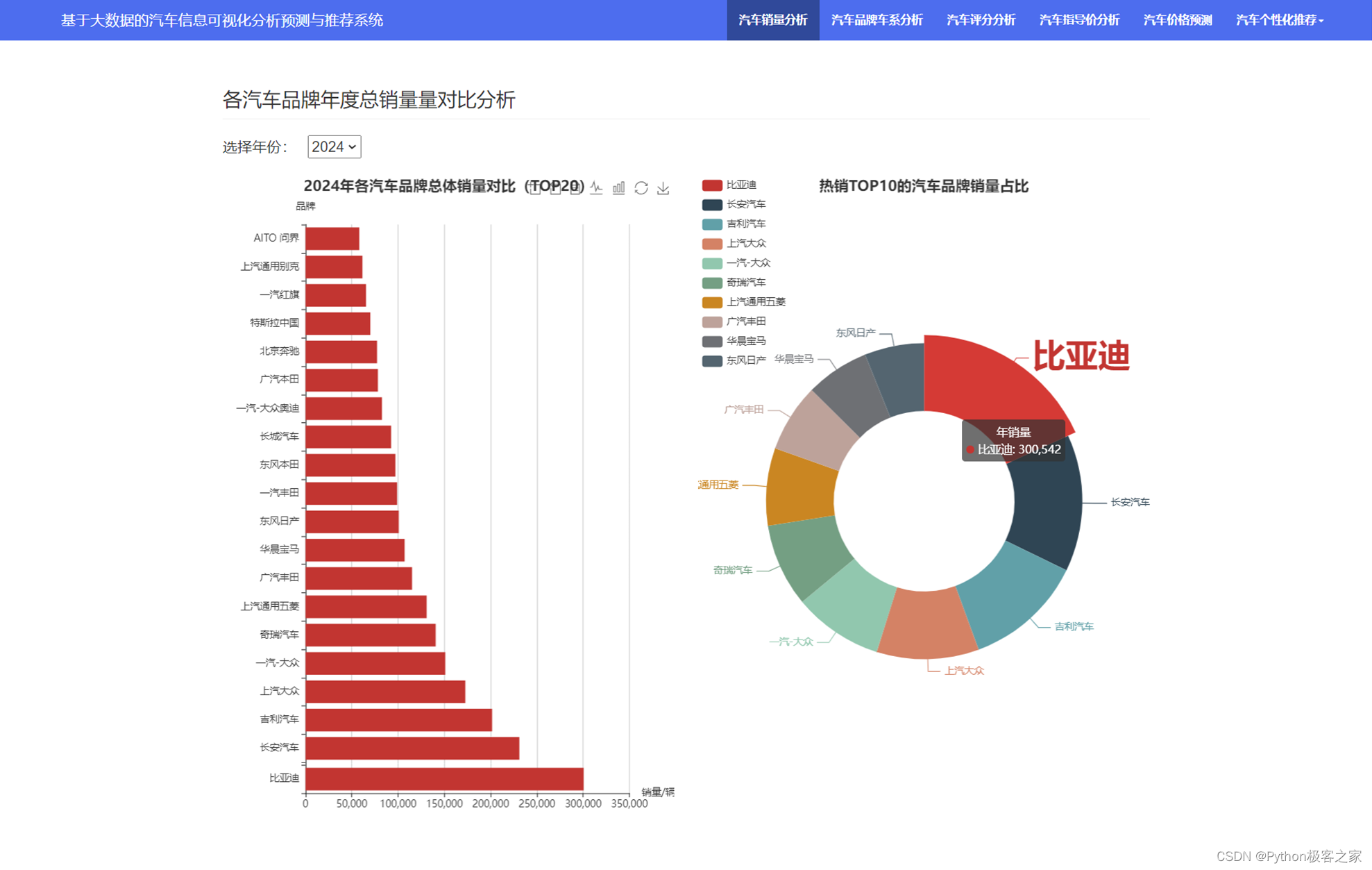Click the 比亚迪 bar in bar chart

click(444, 778)
